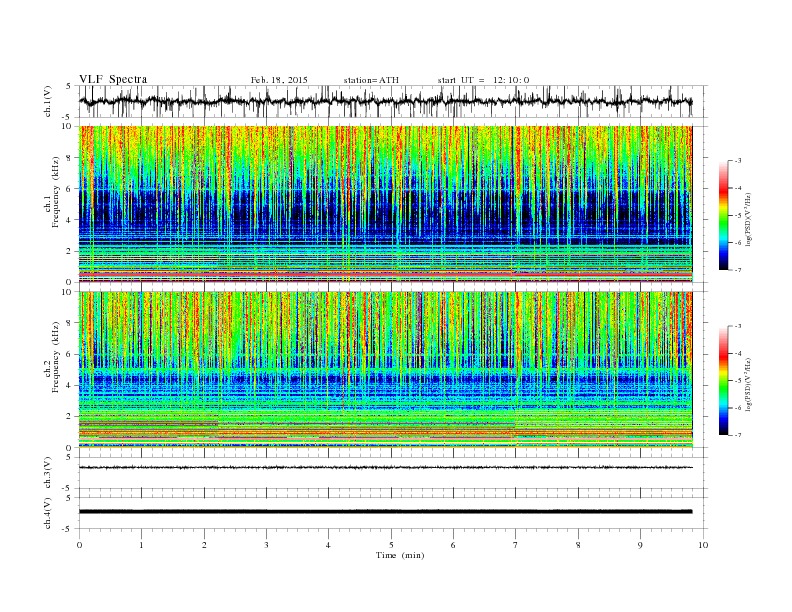Viewport: 792px width, 612px height.
Task: Click the "-3" tick on ch.1 colorbar
Action: click(x=737, y=161)
